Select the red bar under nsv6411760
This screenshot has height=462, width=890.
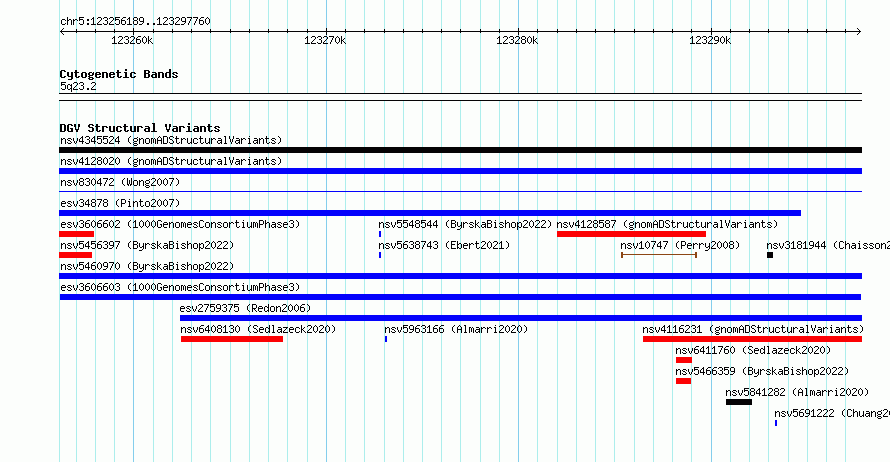(x=684, y=360)
